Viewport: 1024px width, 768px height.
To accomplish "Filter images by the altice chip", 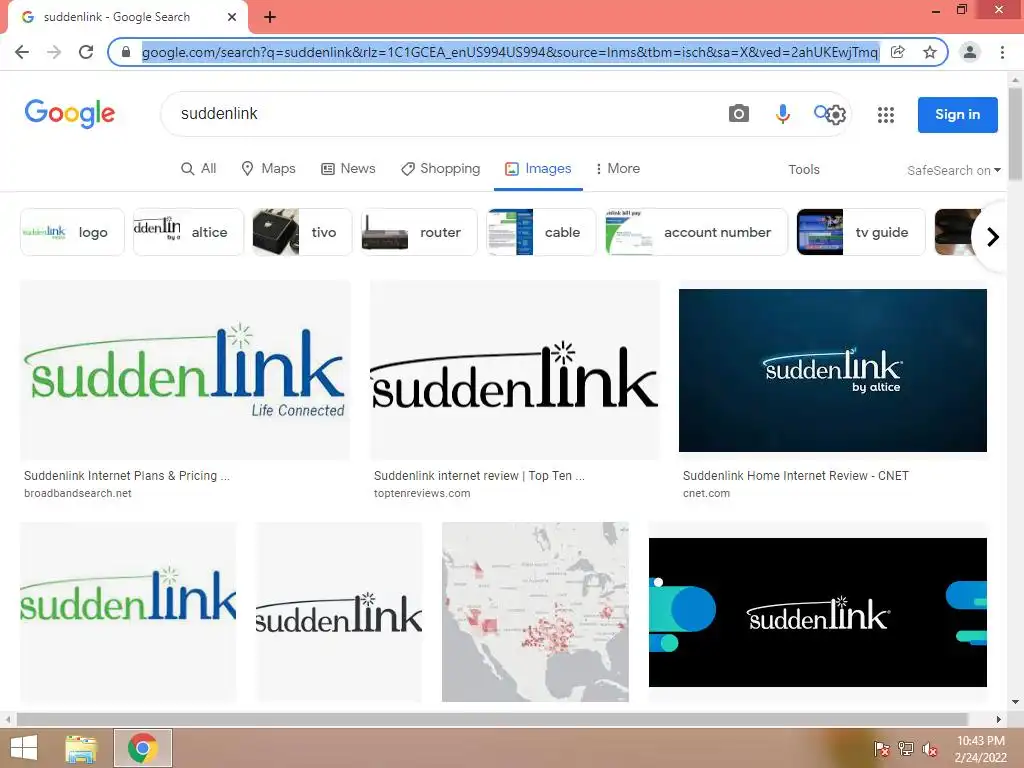I will (x=188, y=232).
